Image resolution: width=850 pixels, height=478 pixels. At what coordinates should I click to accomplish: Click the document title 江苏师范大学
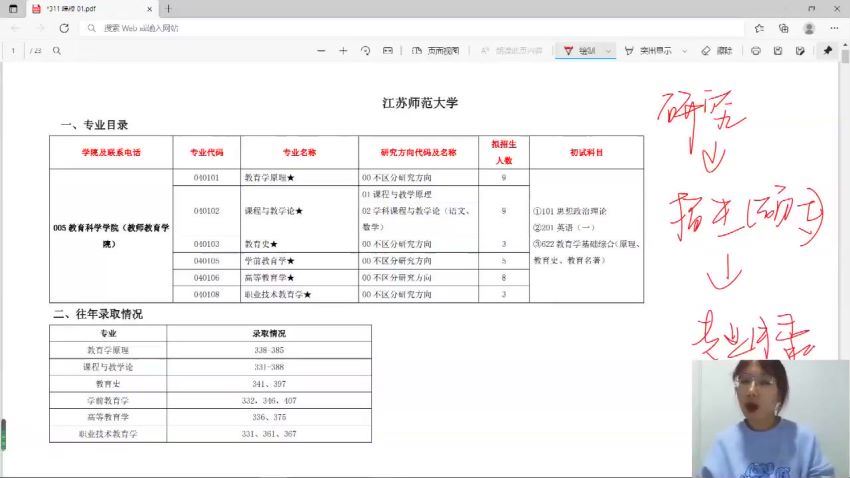tap(420, 103)
